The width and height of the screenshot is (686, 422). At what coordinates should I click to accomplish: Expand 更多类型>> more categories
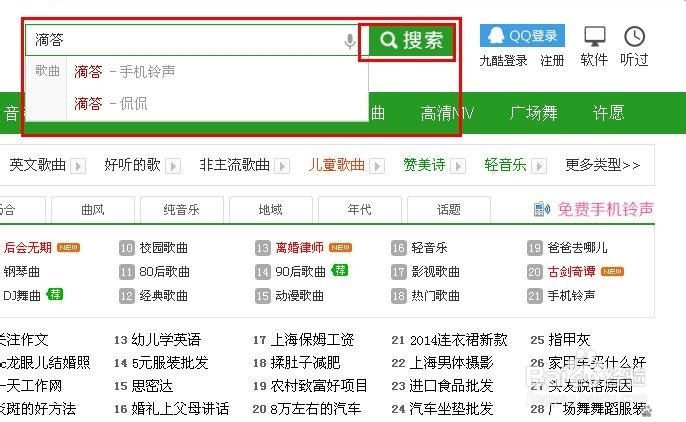coord(603,165)
